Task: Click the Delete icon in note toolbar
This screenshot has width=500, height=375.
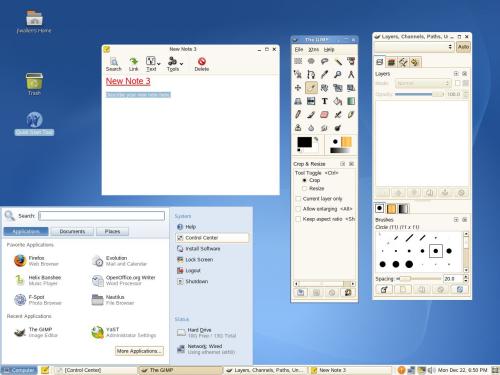Action: pyautogui.click(x=202, y=64)
